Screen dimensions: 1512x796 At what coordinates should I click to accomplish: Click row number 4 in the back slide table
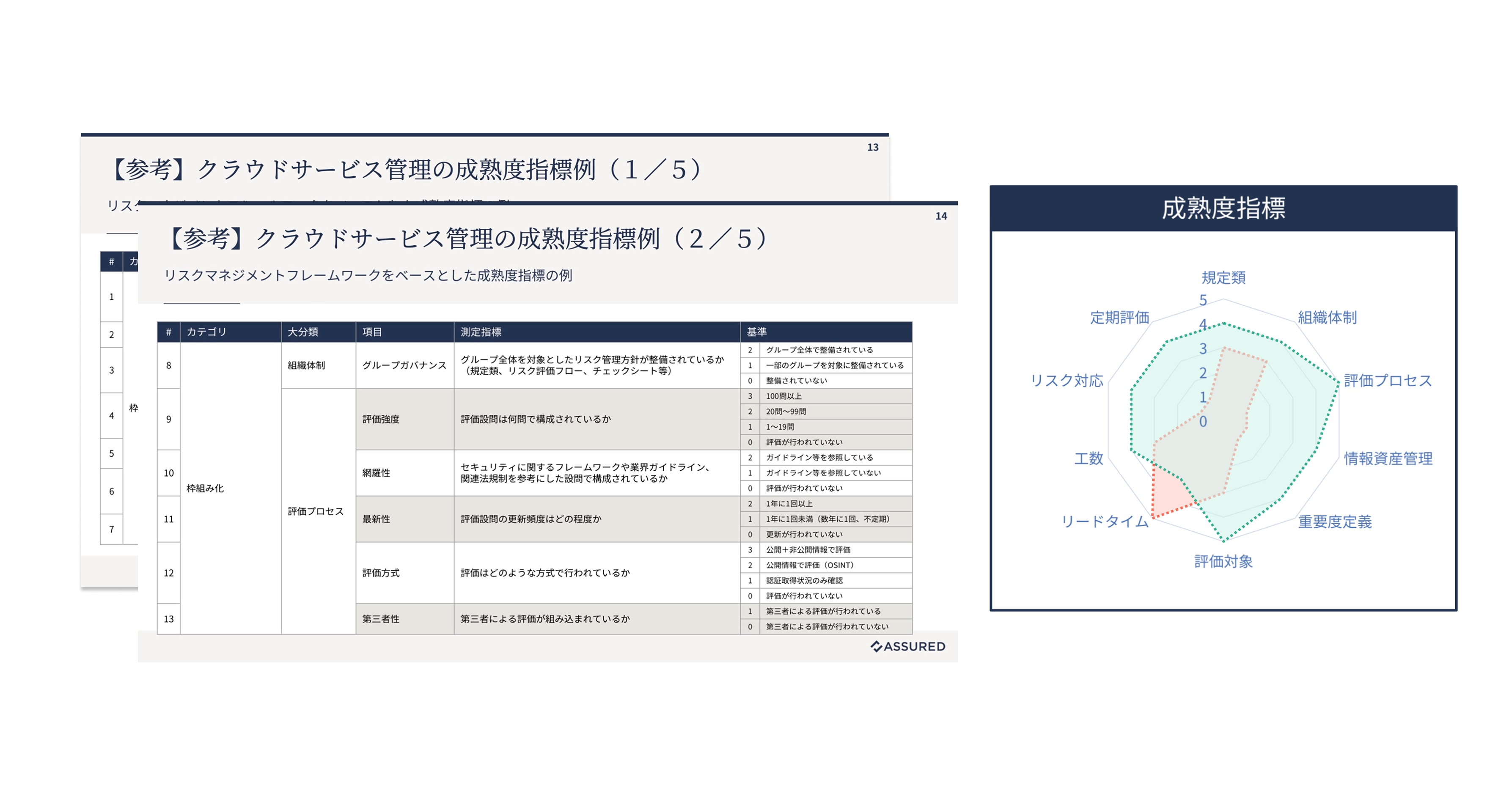click(112, 416)
